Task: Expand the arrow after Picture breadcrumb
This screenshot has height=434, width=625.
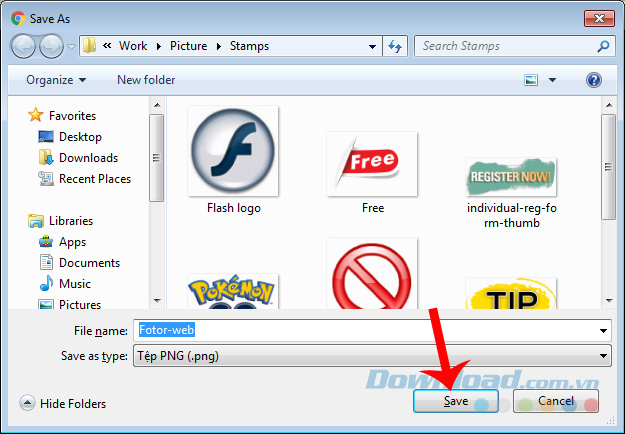Action: pos(218,46)
